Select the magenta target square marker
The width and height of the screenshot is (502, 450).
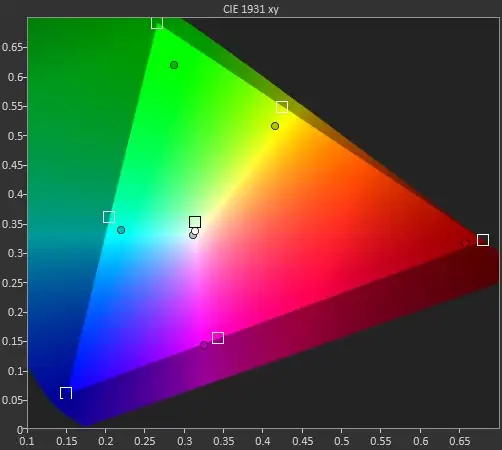(218, 338)
